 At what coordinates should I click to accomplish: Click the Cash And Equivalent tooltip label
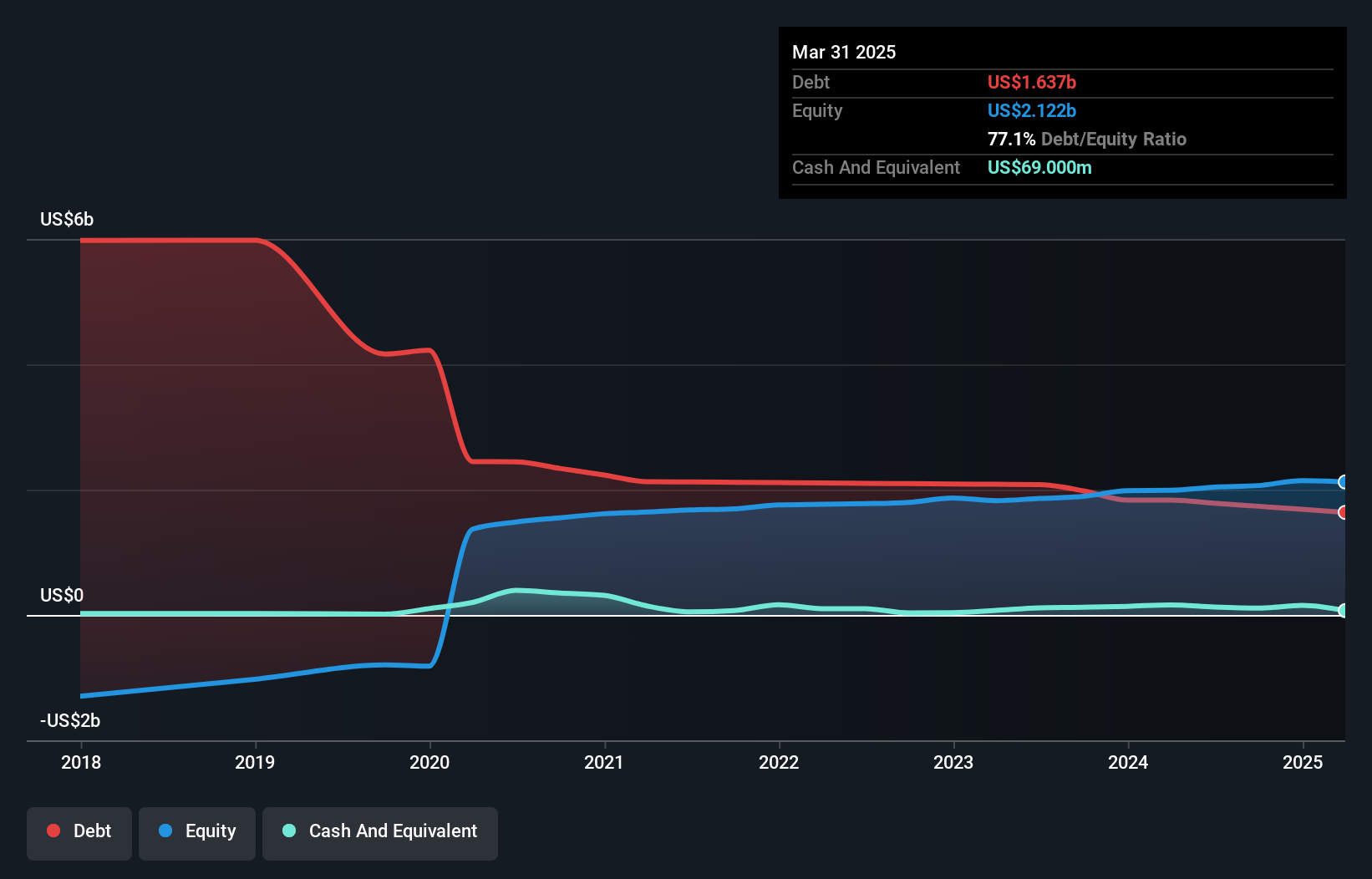coord(876,167)
